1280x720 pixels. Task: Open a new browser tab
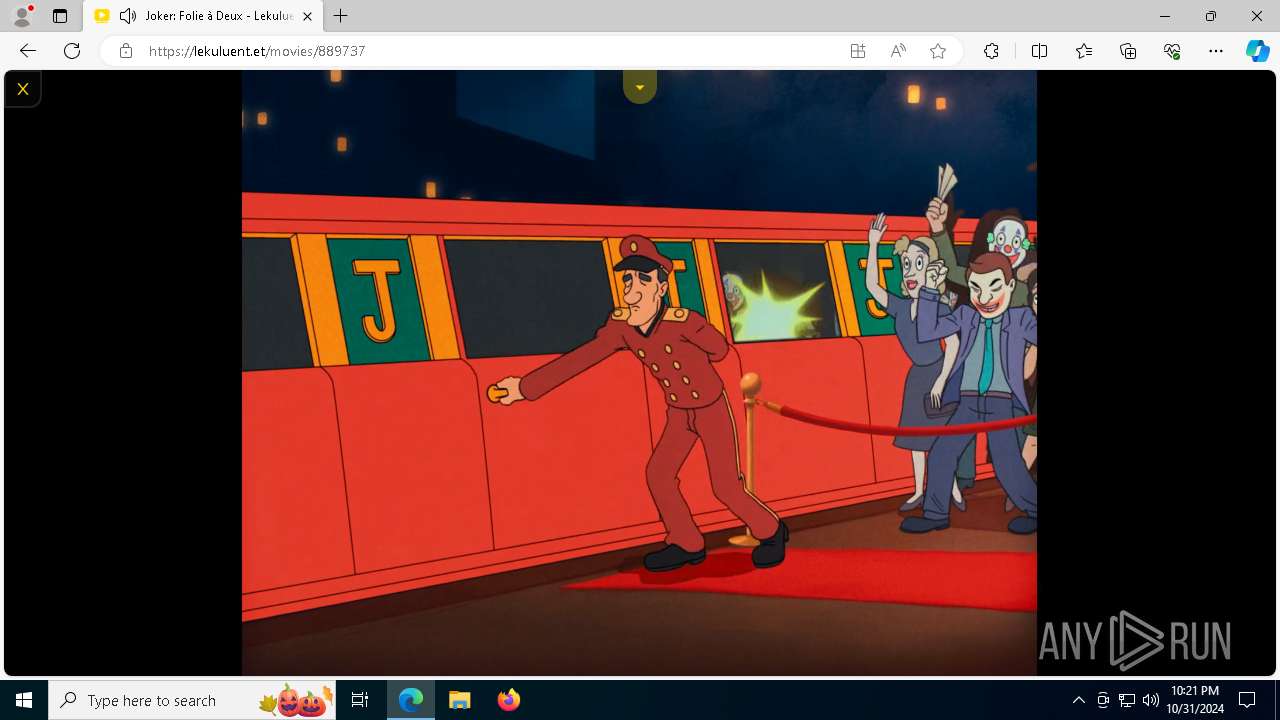(341, 16)
